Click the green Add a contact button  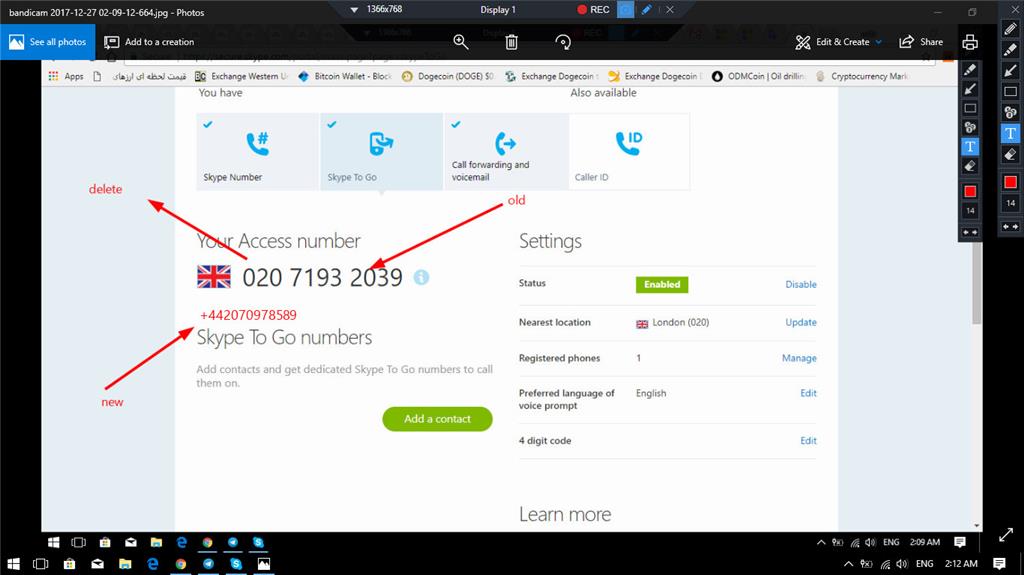[x=437, y=419]
